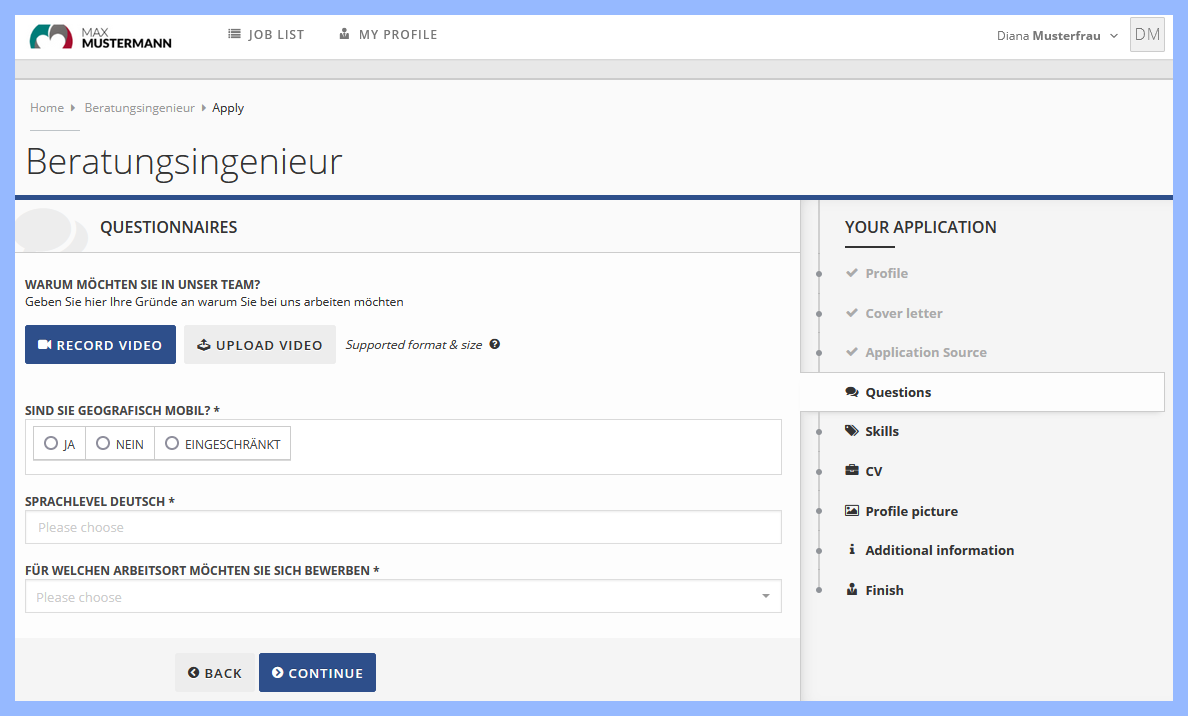Select the NEIN radio option
Image resolution: width=1188 pixels, height=716 pixels.
[103, 444]
